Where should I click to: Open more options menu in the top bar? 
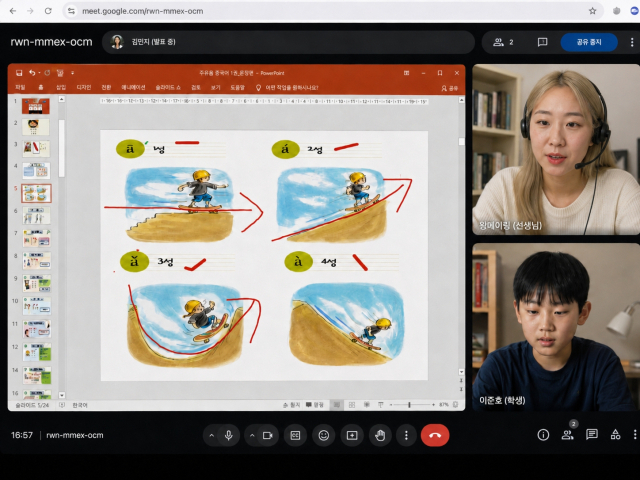(x=632, y=42)
